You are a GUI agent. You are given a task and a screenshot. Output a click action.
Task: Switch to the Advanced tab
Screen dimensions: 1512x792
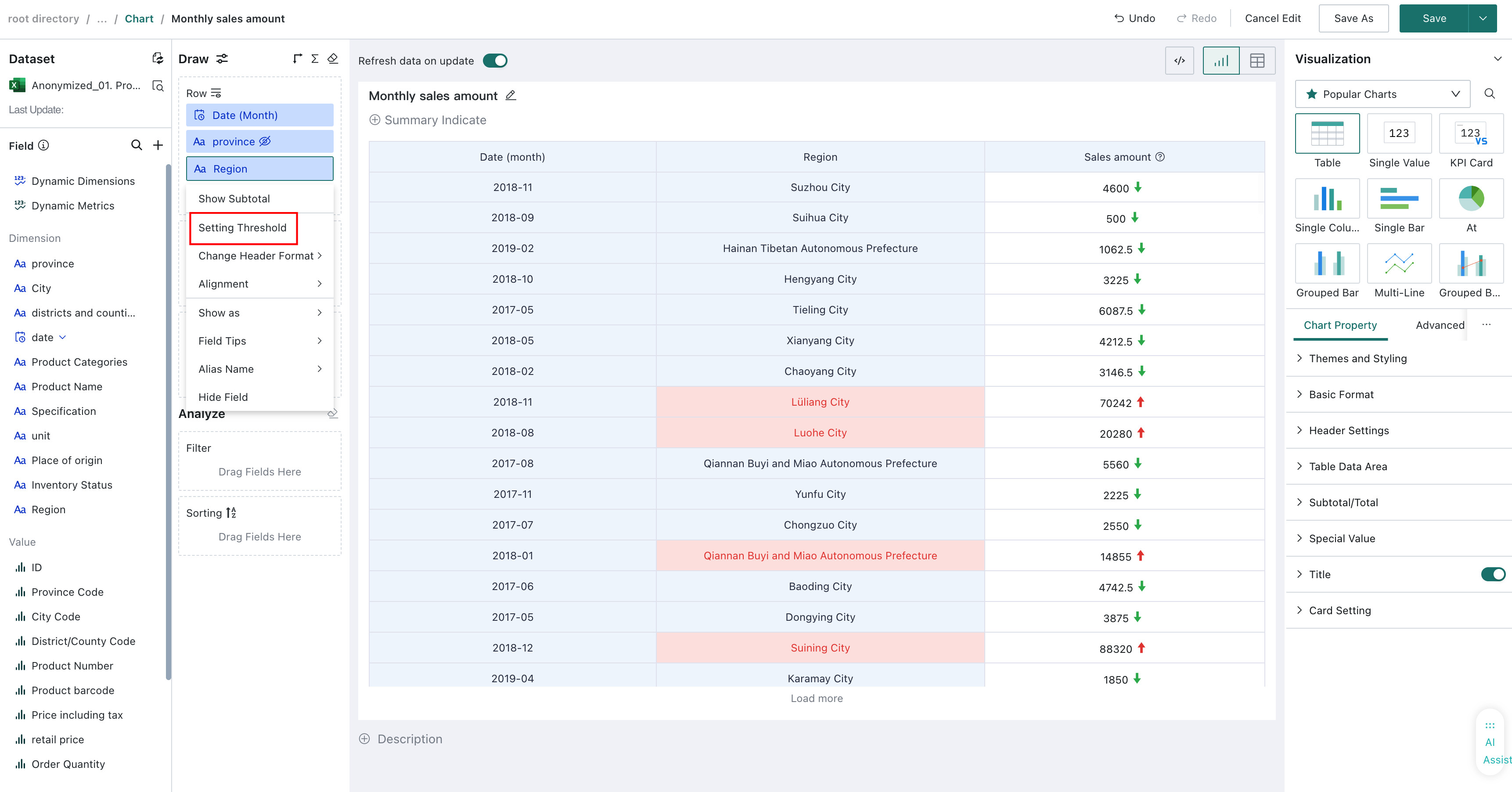pos(1440,325)
